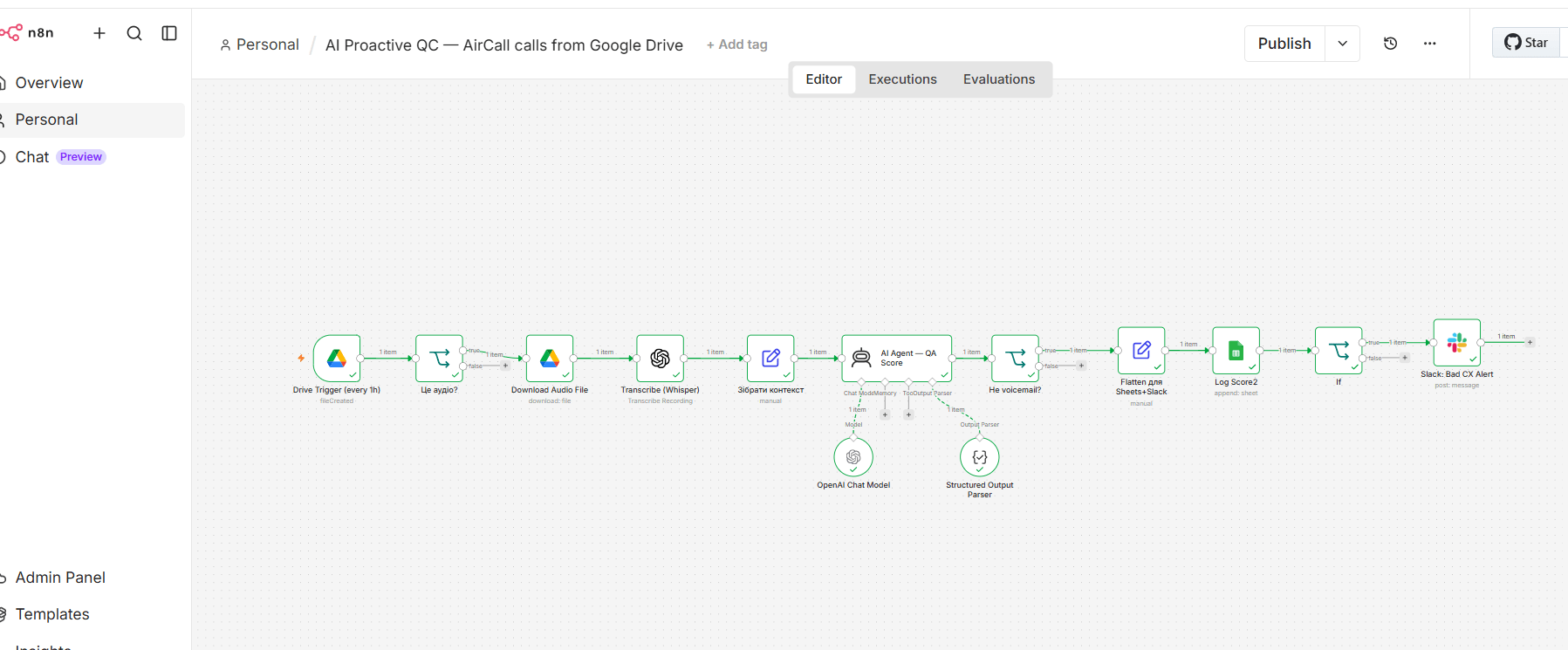The image size is (1568, 650).
Task: Add a node to Це аудіо? false output
Action: (x=505, y=366)
